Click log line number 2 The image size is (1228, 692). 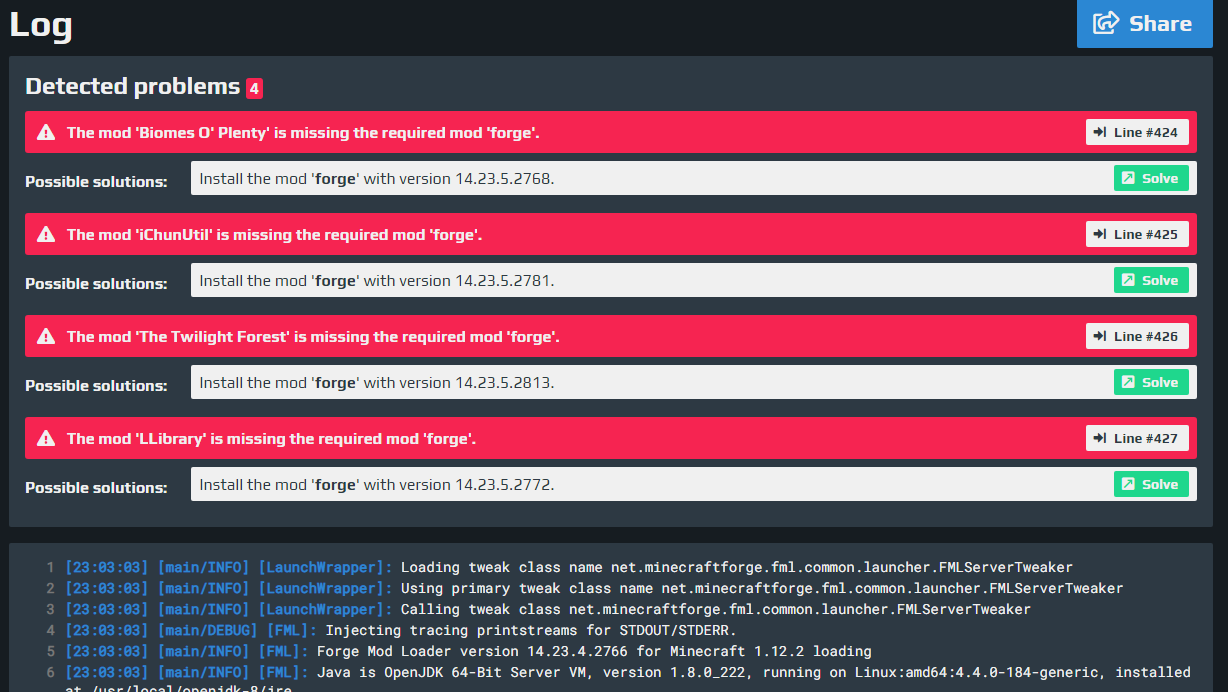(51, 588)
